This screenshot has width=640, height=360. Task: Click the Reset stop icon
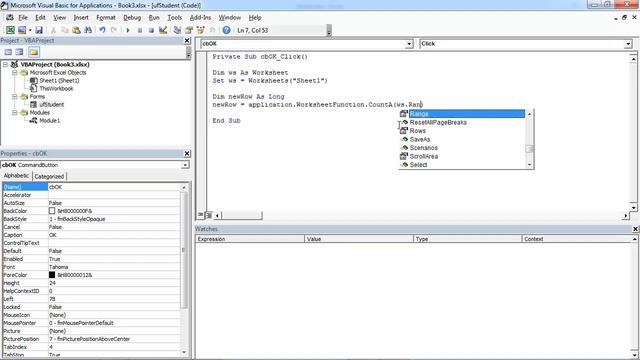(151, 30)
